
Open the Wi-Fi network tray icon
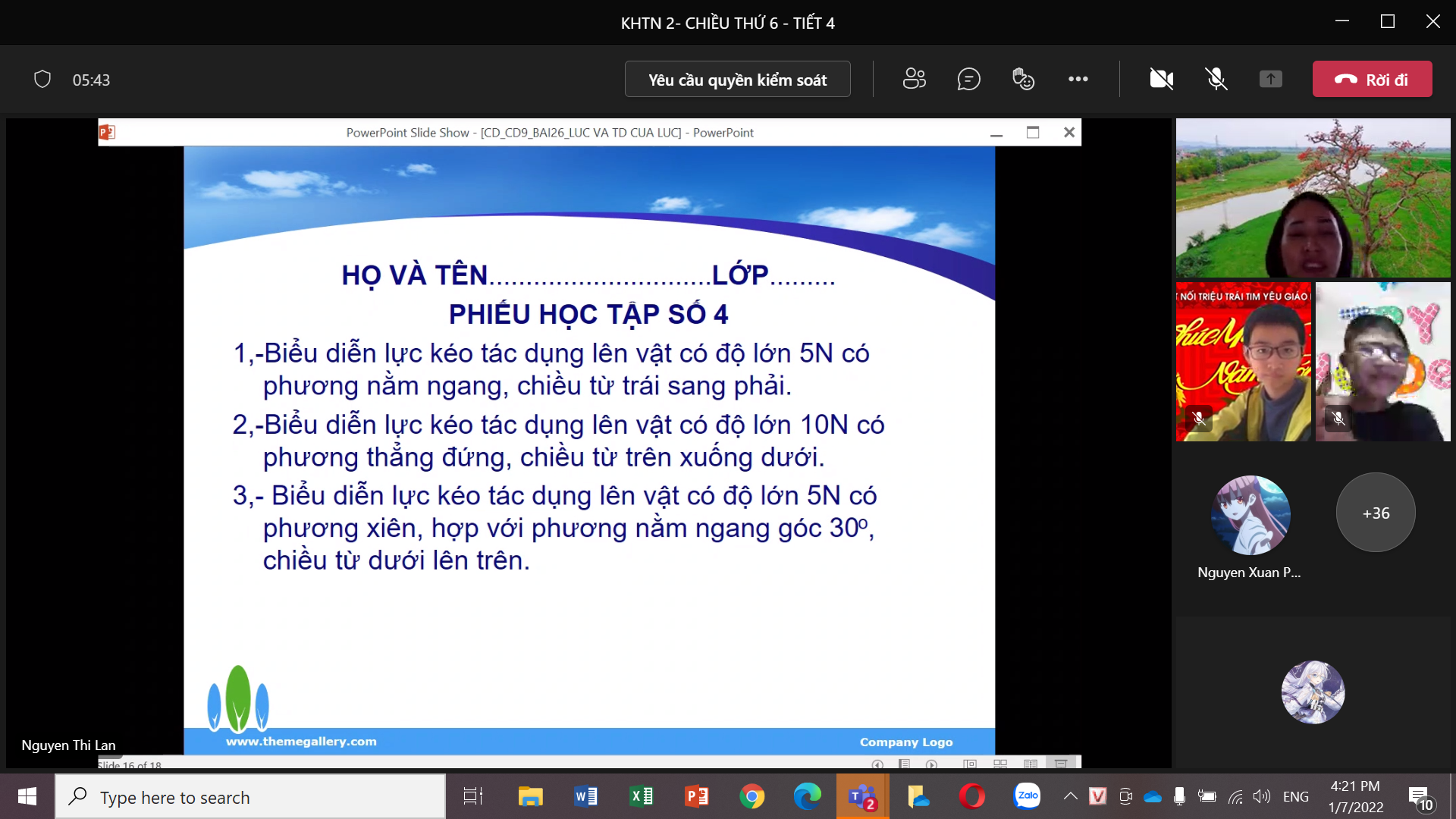click(x=1235, y=796)
